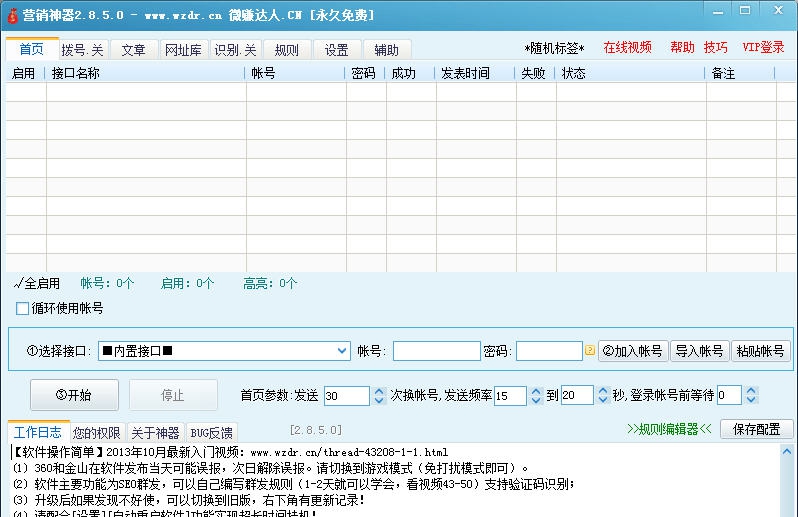Decrease the 到 20 seconds stepper down arrow

point(603,400)
